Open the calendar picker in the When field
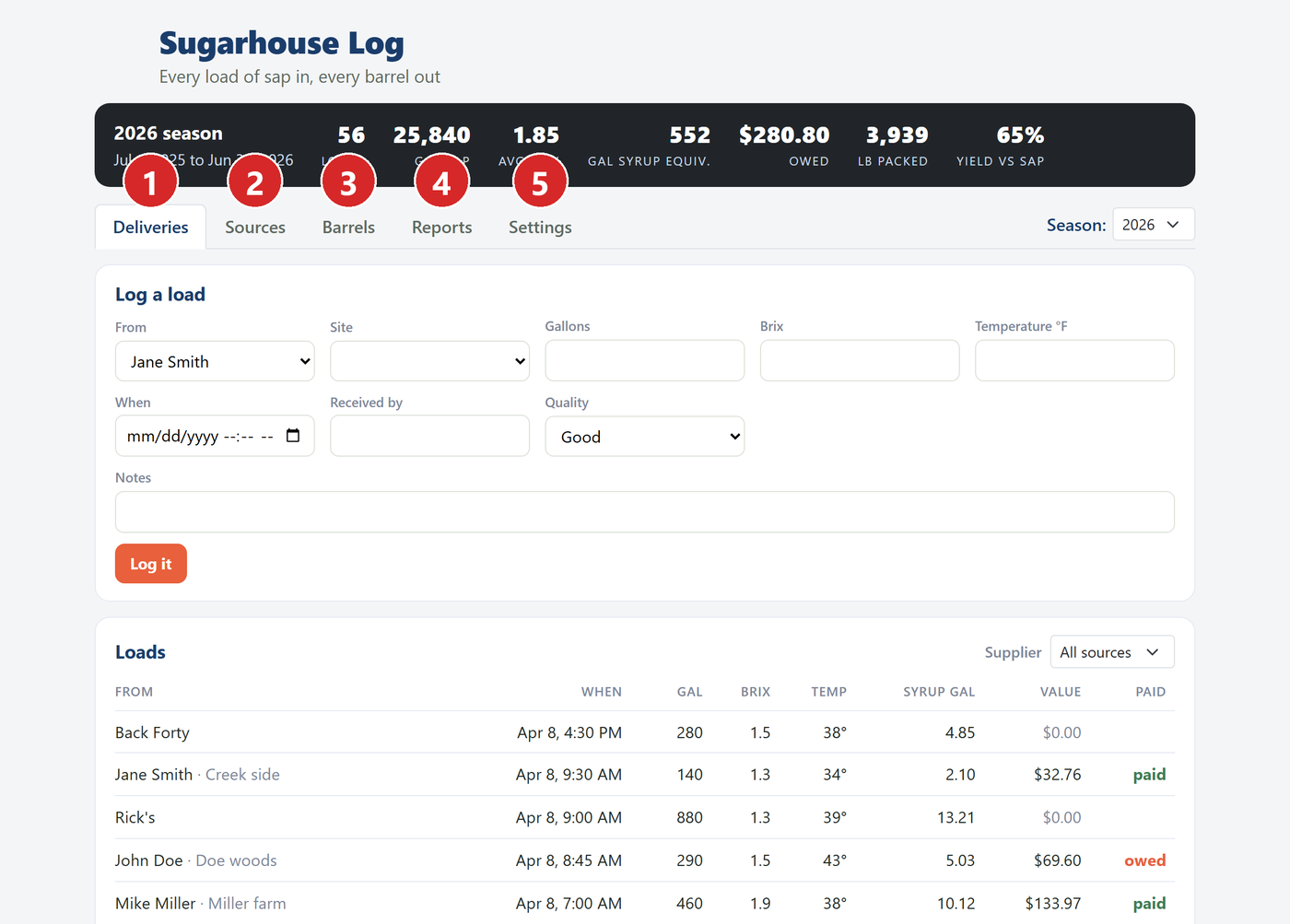 tap(293, 436)
